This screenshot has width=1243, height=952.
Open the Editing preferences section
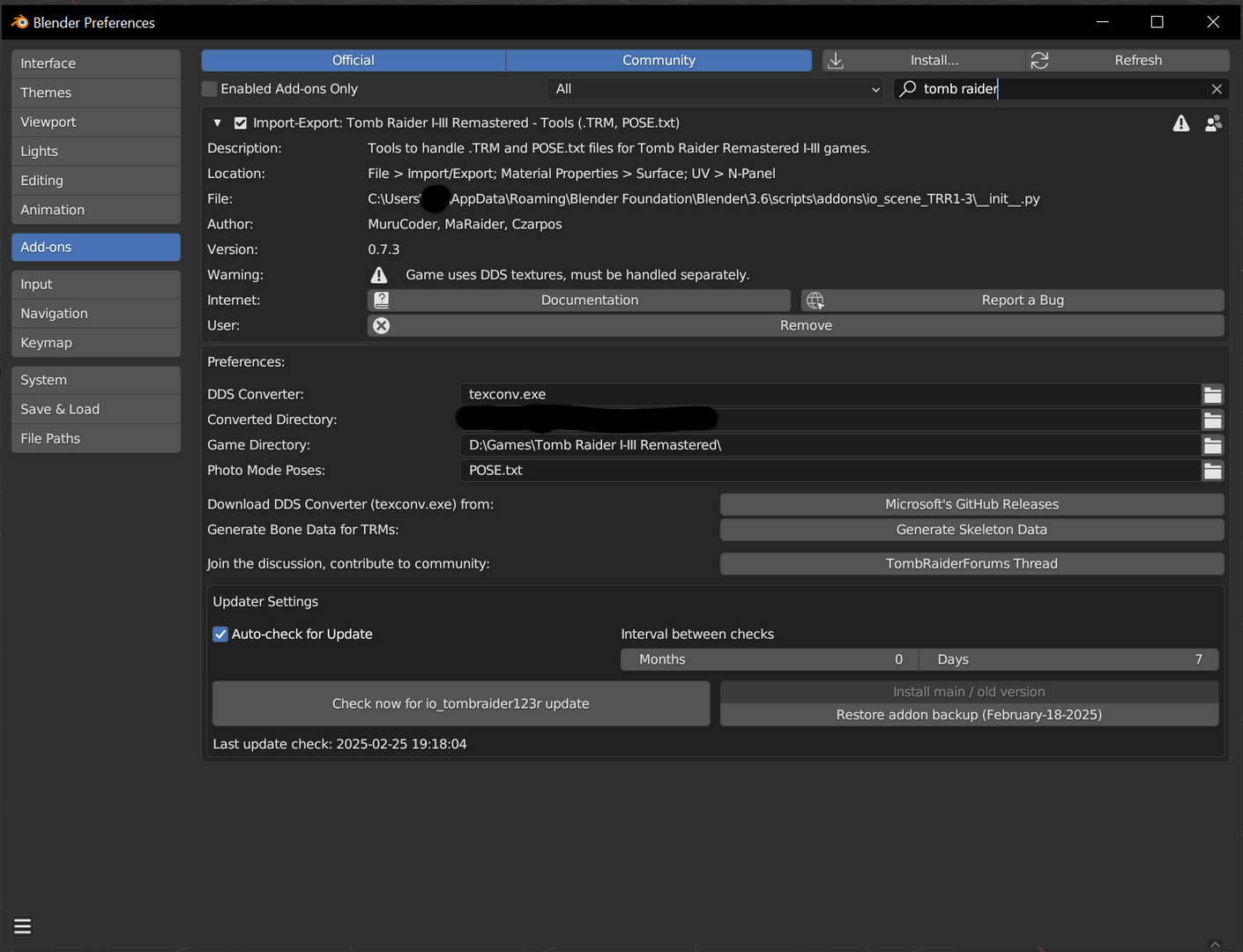coord(96,180)
